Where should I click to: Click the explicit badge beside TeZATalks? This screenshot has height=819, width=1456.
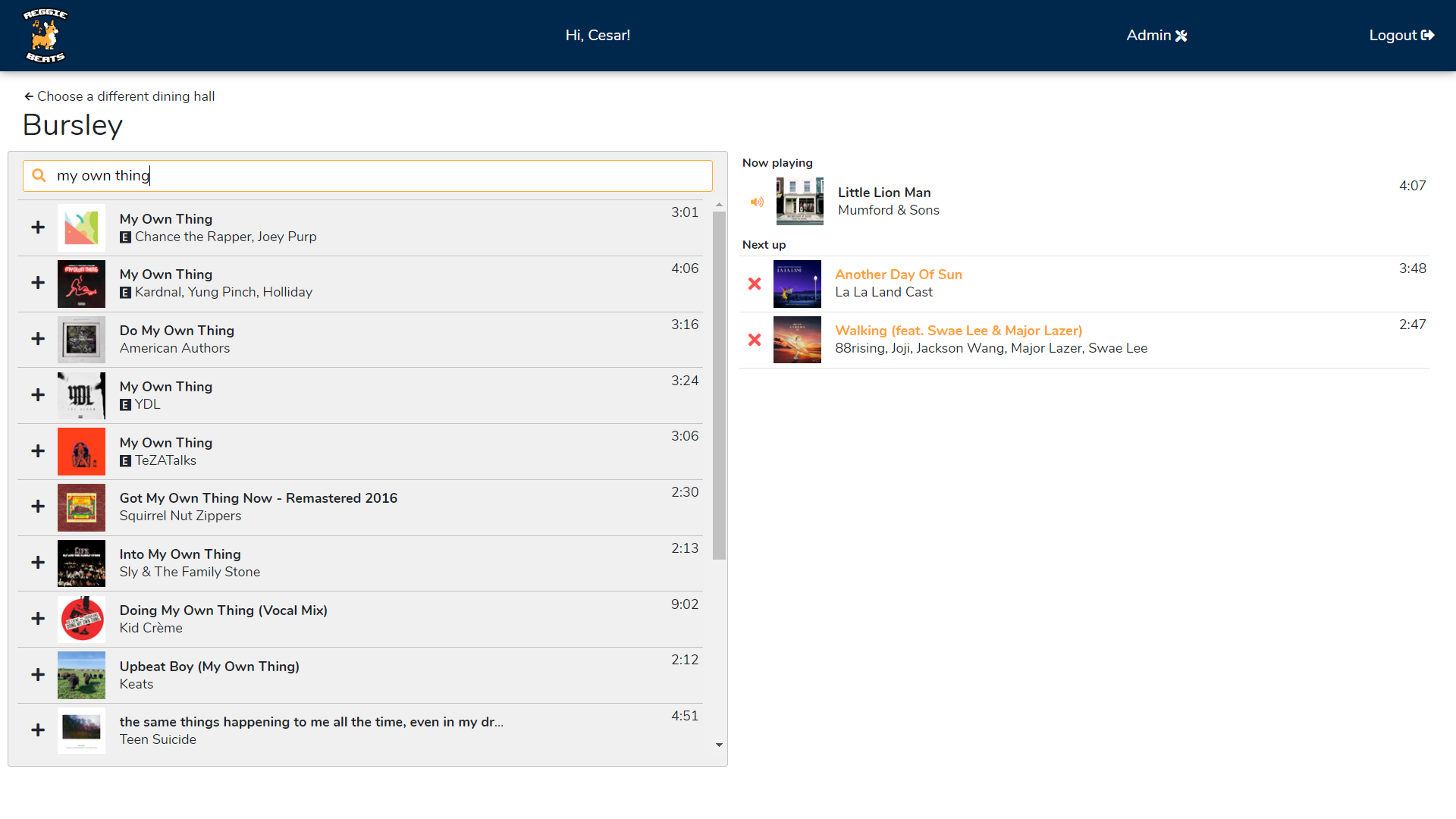126,461
